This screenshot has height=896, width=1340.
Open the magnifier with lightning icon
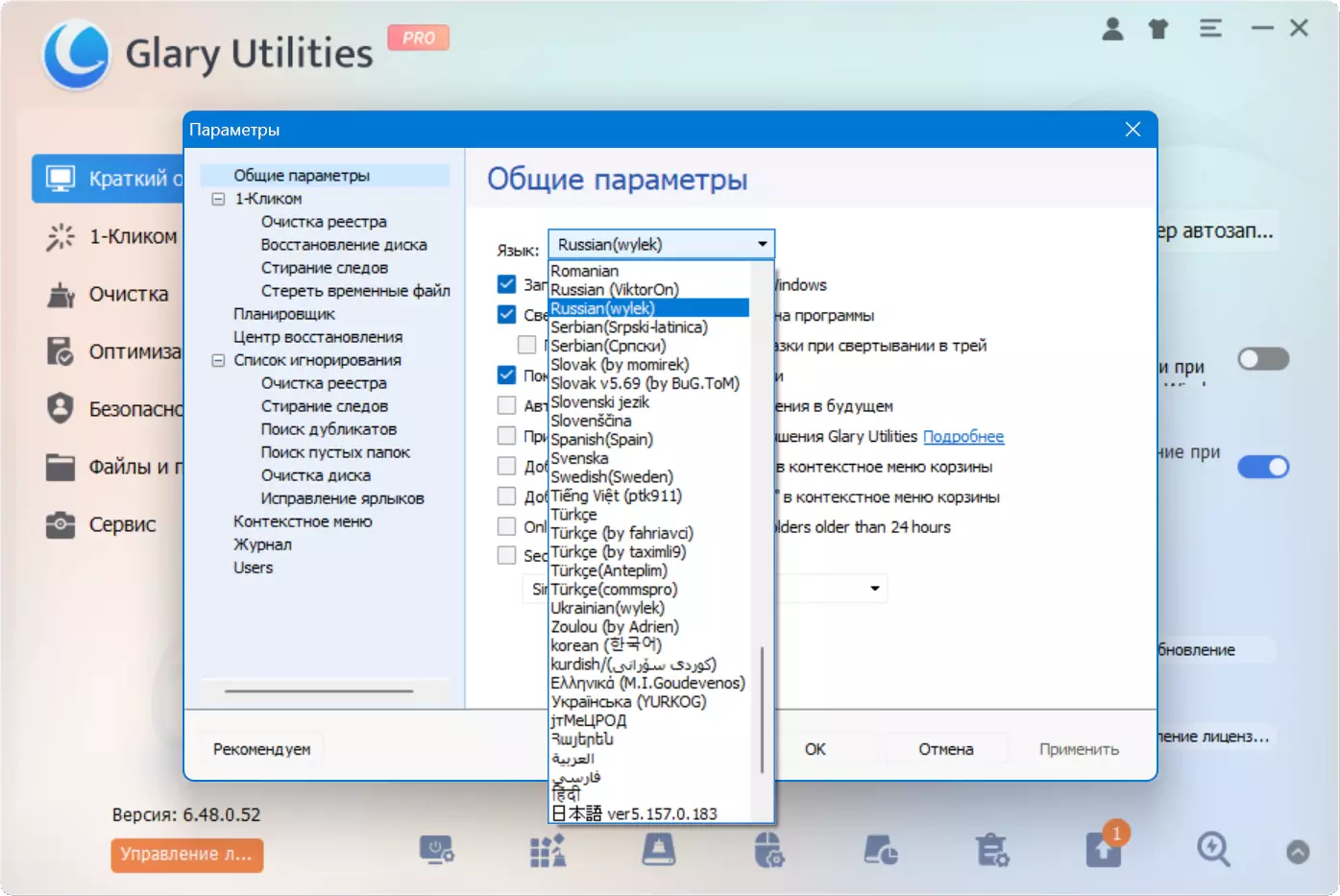tap(1213, 850)
